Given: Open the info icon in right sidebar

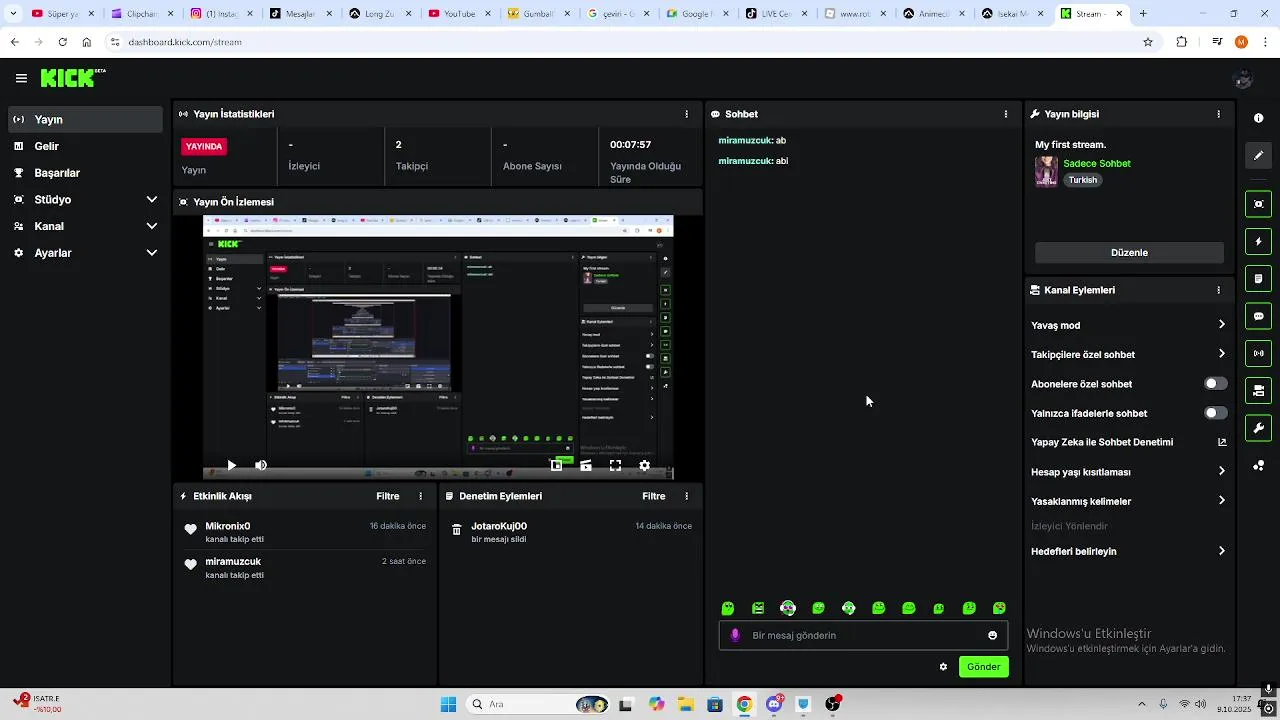Looking at the screenshot, I should click(1258, 118).
